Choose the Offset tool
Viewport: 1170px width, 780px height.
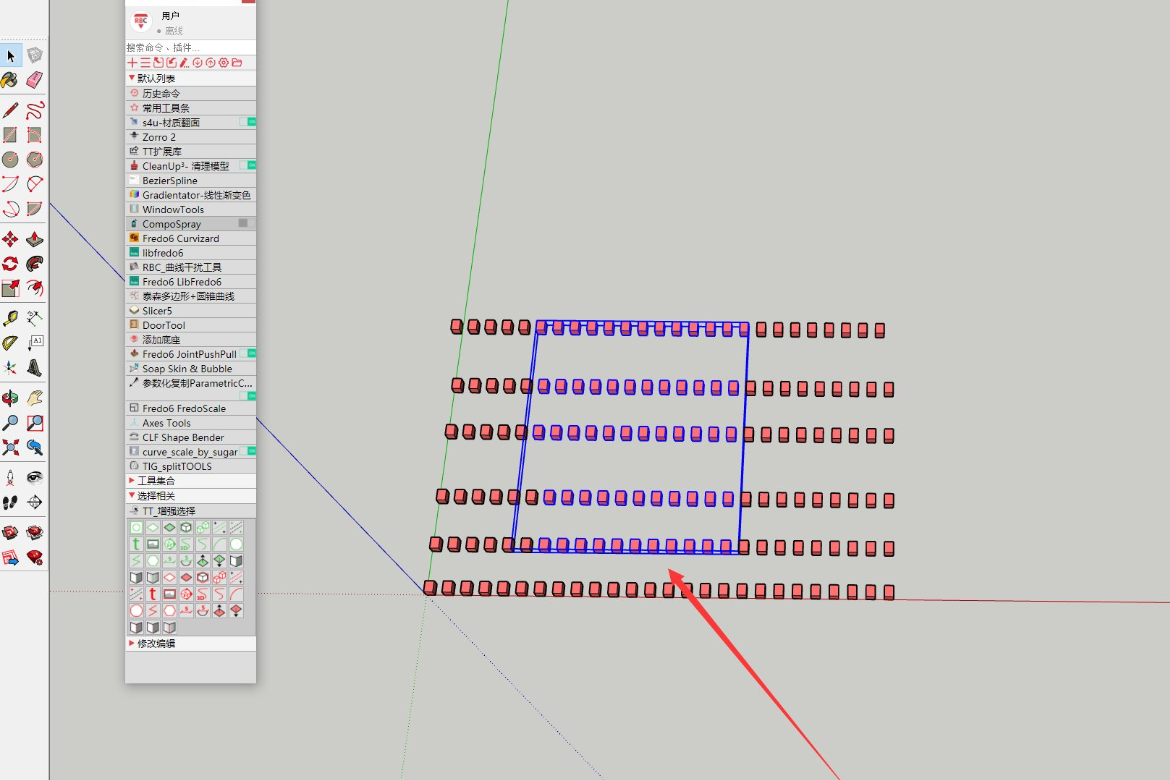coord(34,288)
